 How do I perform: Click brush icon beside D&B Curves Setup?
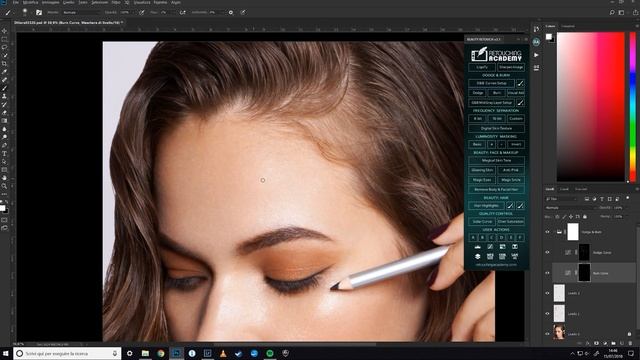coord(520,83)
